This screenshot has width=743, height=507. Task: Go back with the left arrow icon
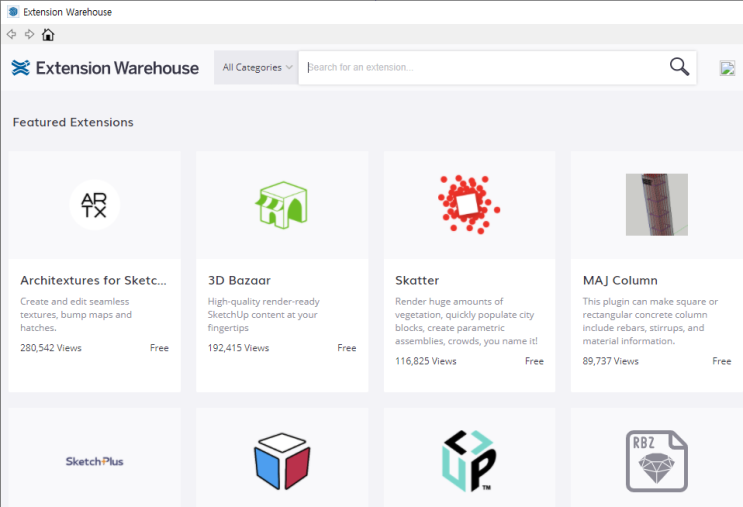(11, 34)
